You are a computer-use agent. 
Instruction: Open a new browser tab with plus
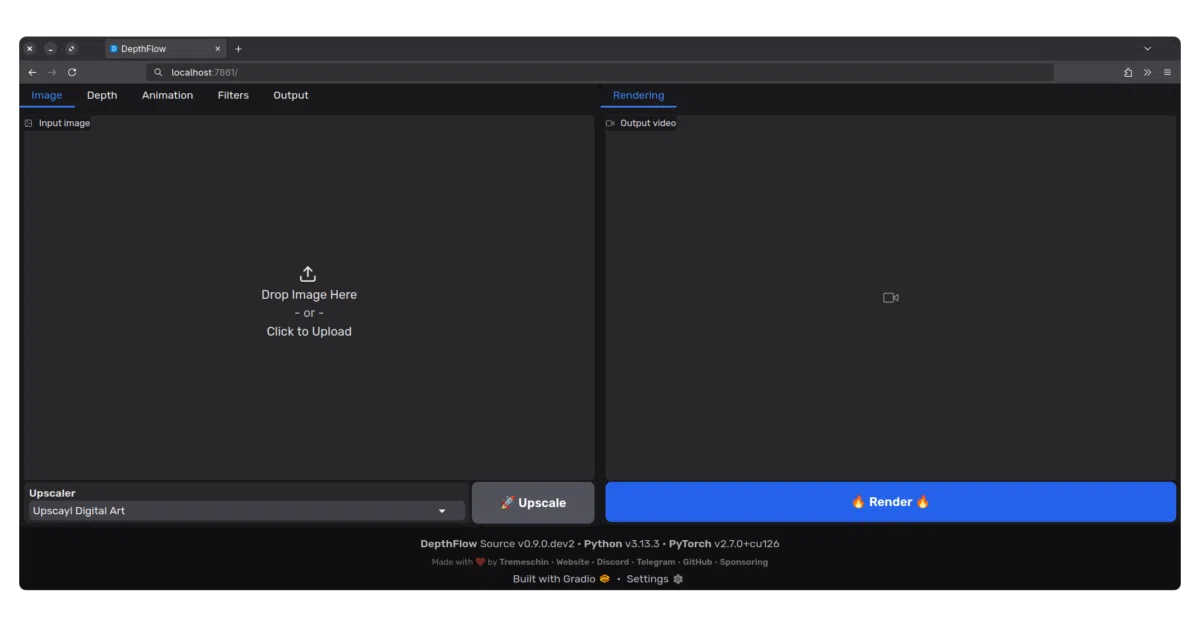click(238, 49)
